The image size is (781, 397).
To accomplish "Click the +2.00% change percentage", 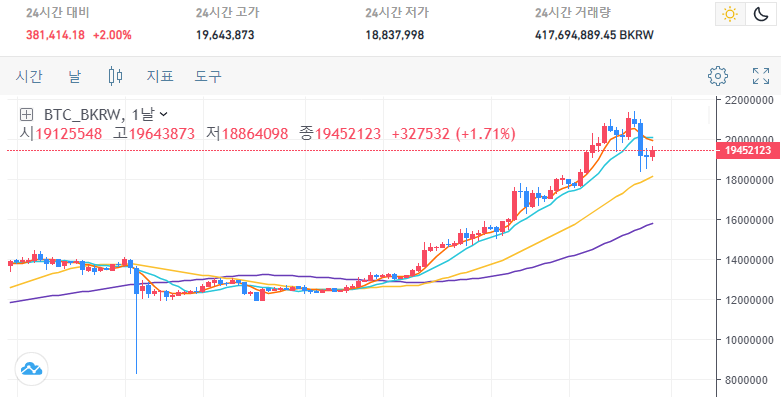I will (112, 35).
